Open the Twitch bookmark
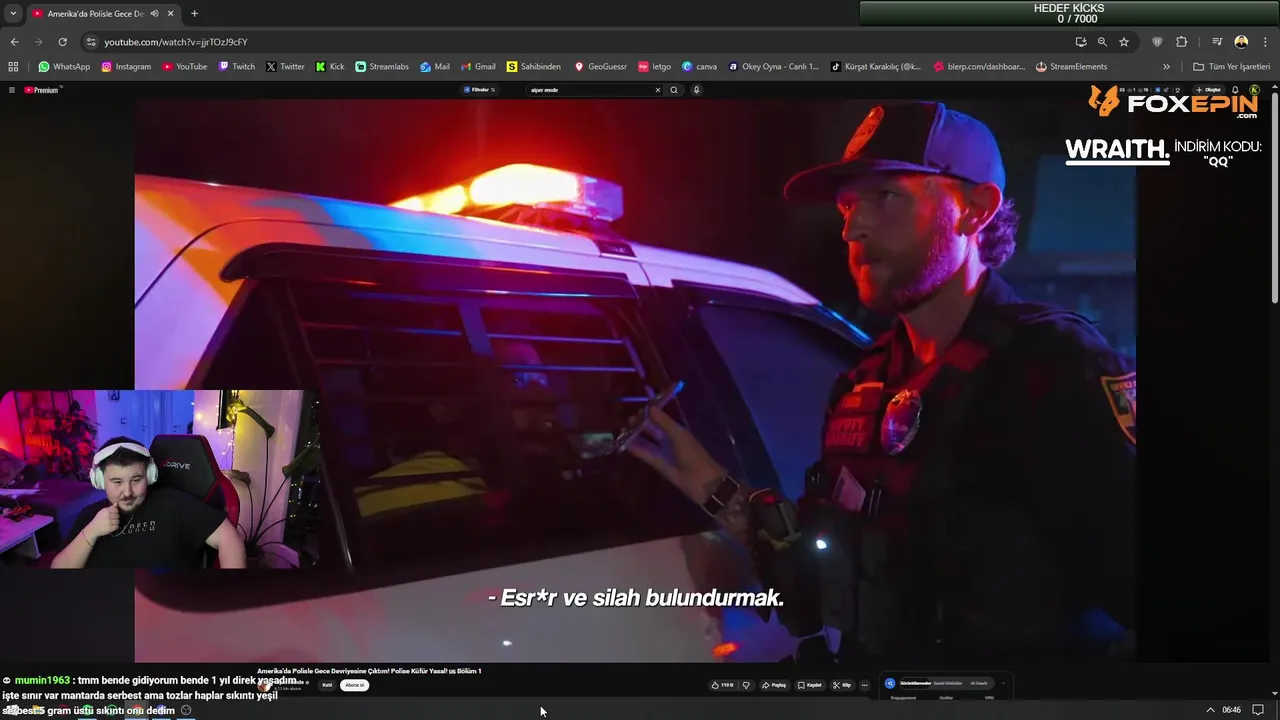The width and height of the screenshot is (1280, 720). pyautogui.click(x=237, y=67)
